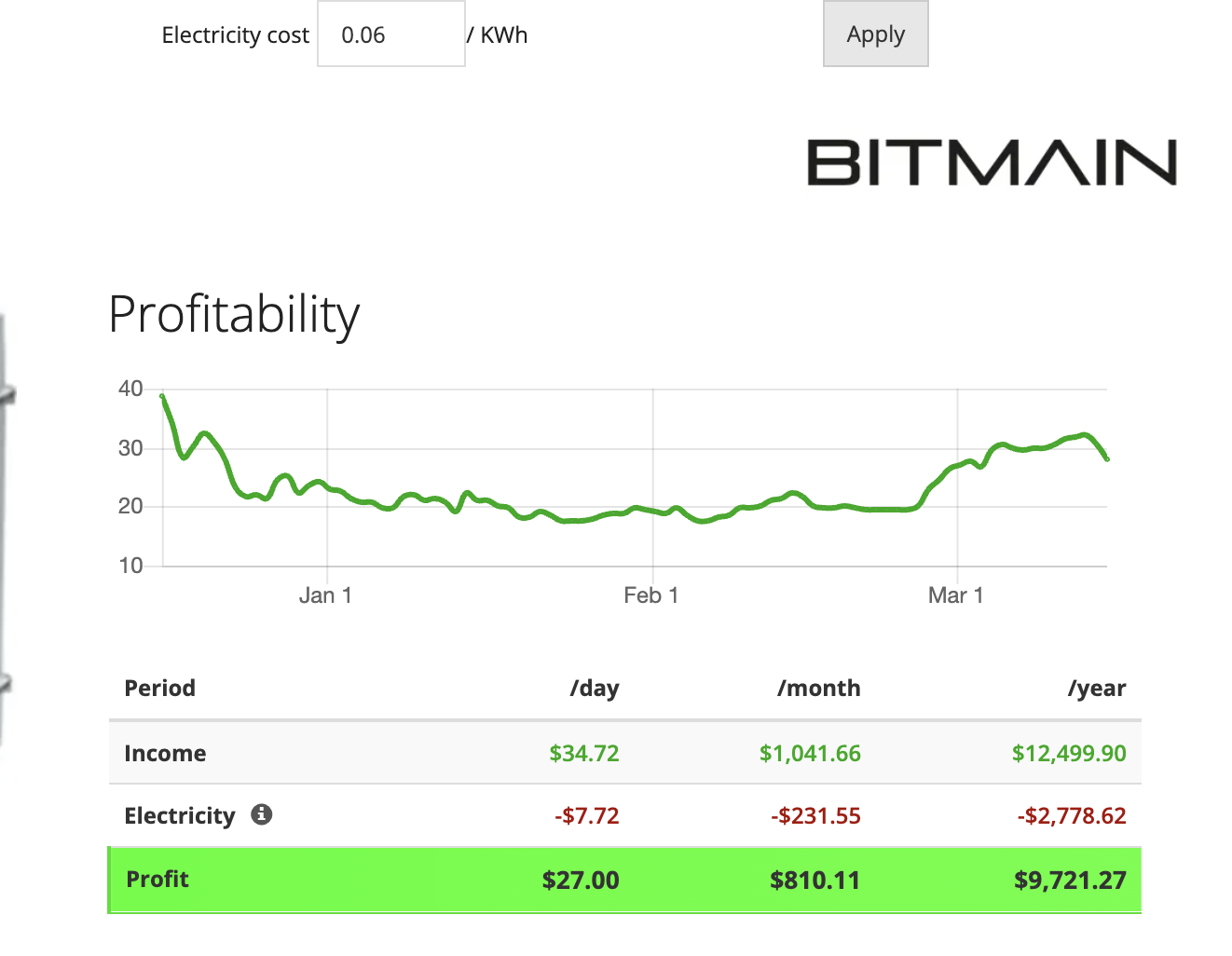Click the info icon beside Electricity
Image resolution: width=1232 pixels, height=956 pixels.
[262, 814]
